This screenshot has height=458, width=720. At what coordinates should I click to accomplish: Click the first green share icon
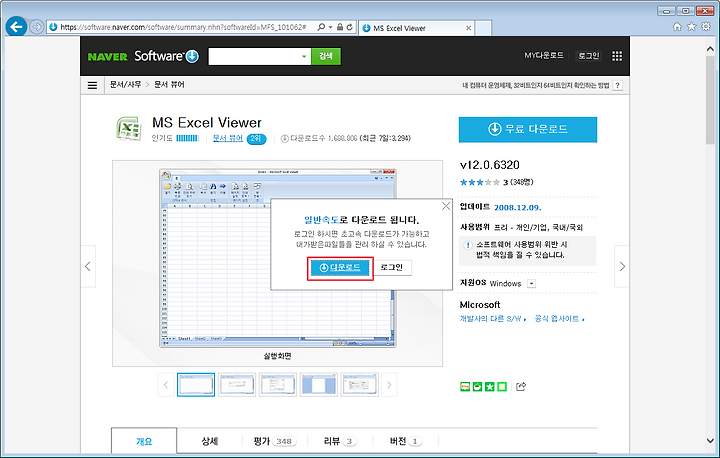coord(465,387)
